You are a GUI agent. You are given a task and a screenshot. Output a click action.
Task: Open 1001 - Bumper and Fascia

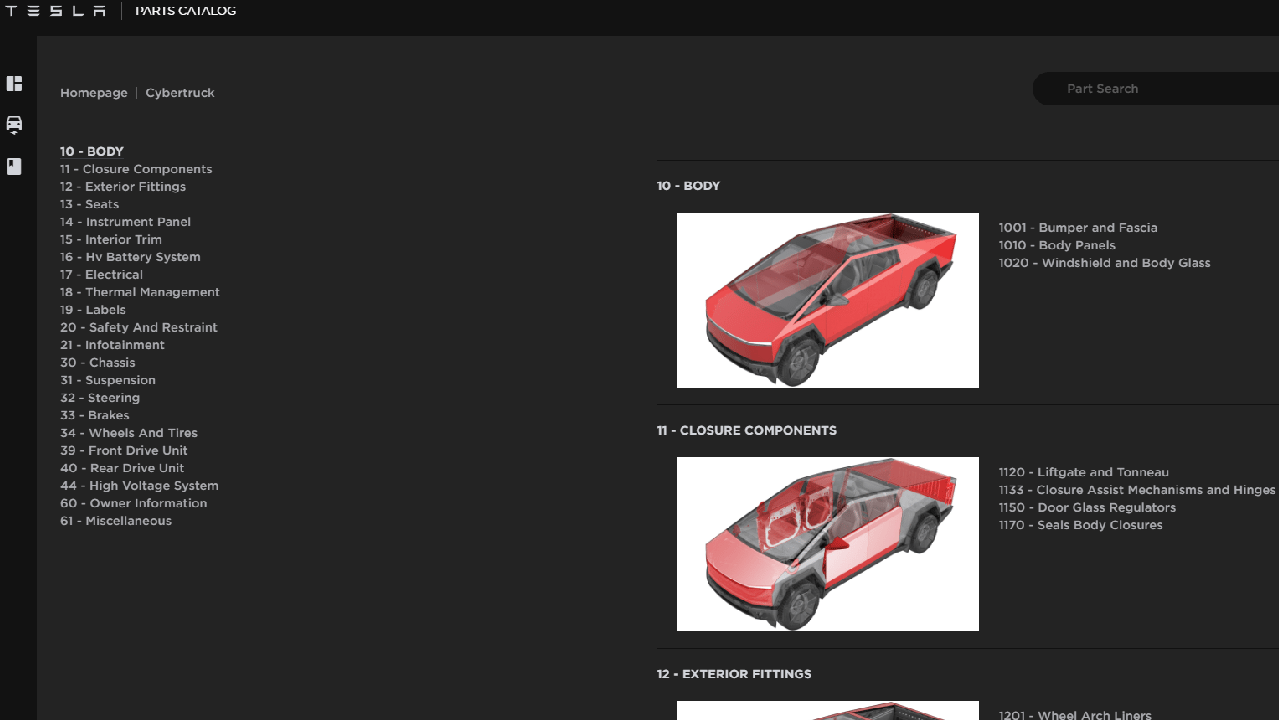point(1078,228)
